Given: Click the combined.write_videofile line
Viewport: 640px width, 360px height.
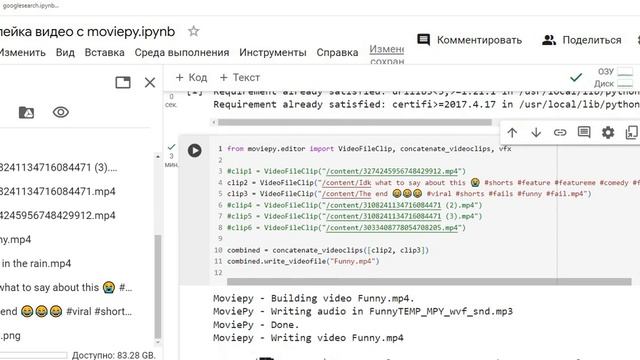Looking at the screenshot, I should [x=303, y=261].
